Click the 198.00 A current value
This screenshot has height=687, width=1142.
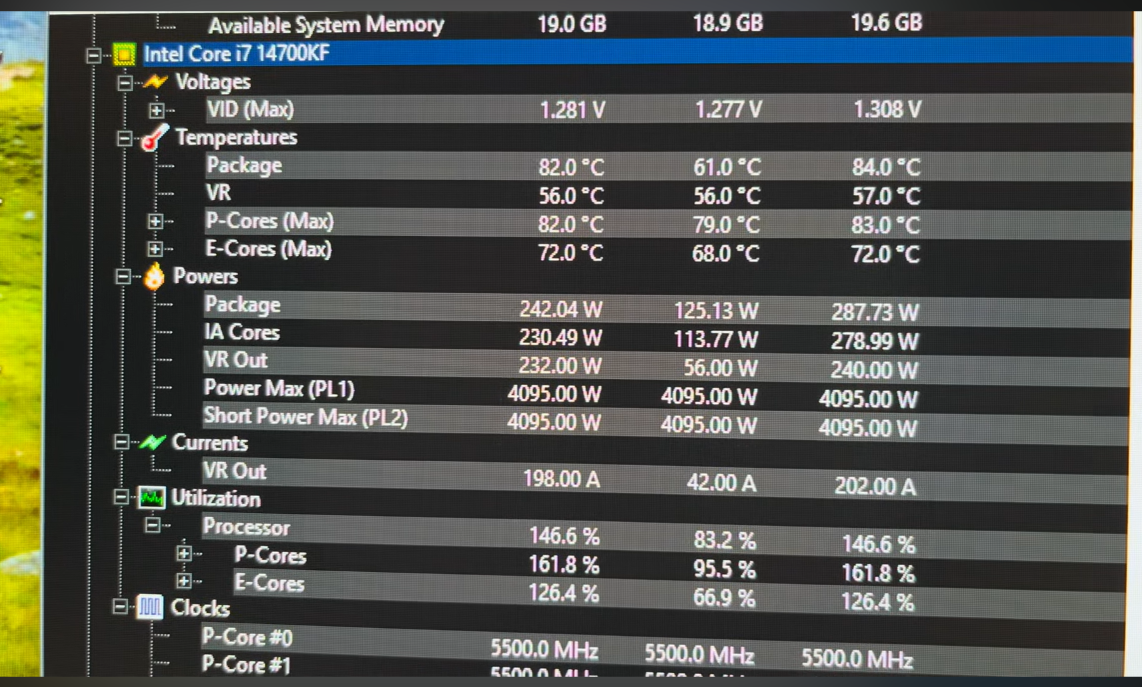pos(562,479)
